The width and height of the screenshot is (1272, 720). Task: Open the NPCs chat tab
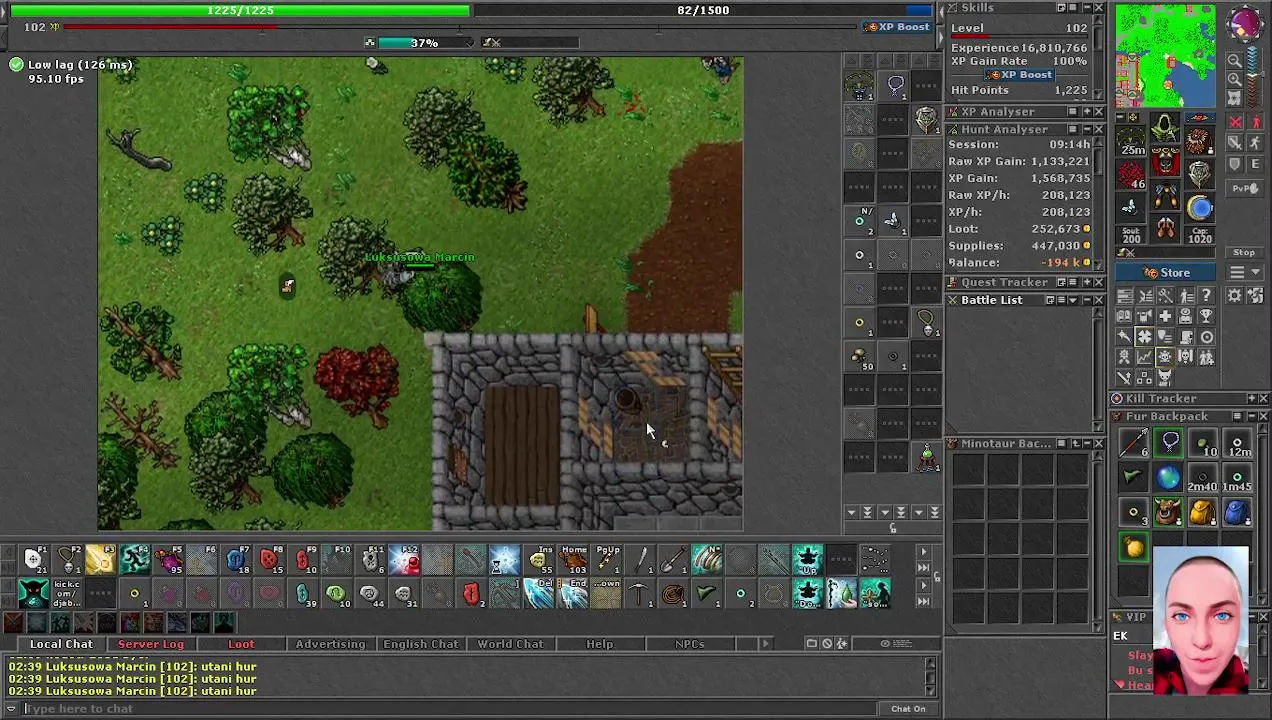pyautogui.click(x=689, y=644)
